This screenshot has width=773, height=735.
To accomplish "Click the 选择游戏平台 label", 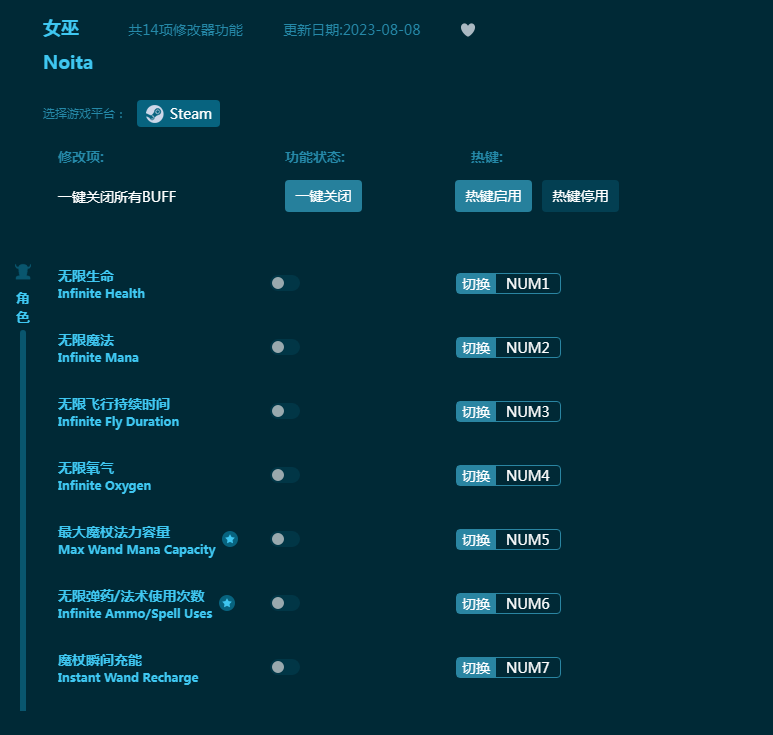I will coord(83,114).
